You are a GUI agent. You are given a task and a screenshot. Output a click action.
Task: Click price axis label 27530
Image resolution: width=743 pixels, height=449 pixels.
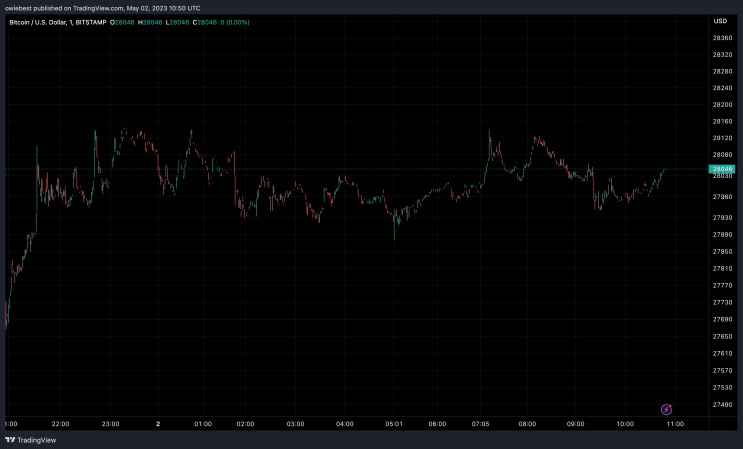pos(722,387)
